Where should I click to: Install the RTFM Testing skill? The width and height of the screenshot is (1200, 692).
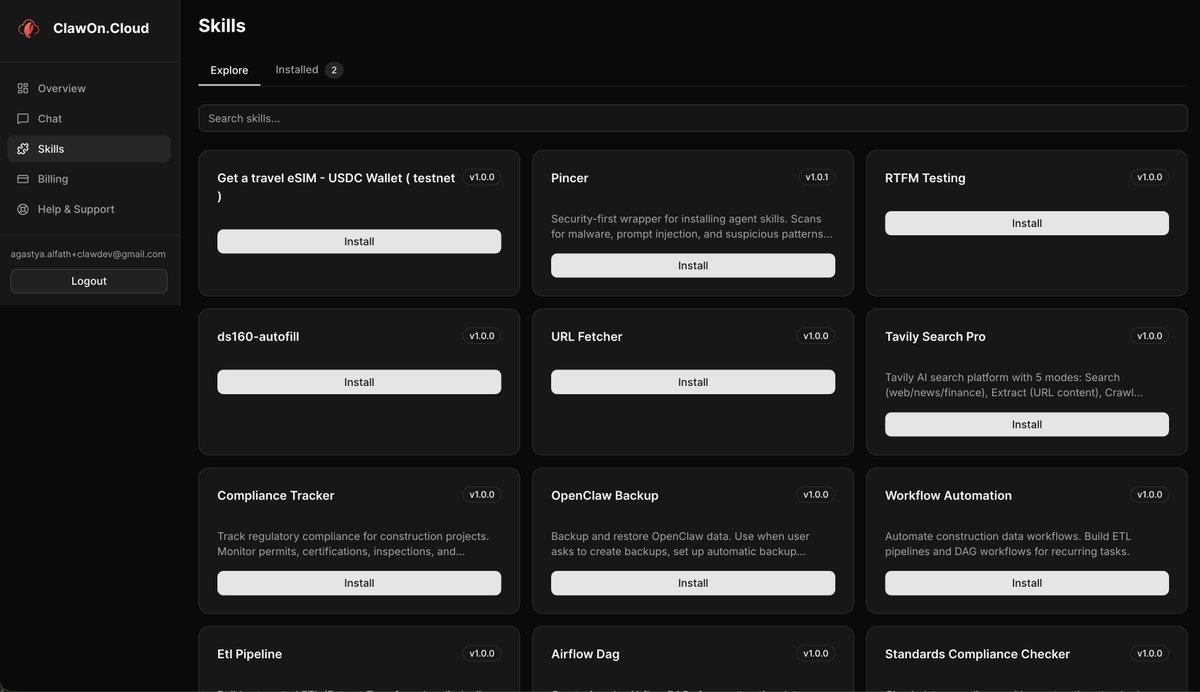[1026, 222]
